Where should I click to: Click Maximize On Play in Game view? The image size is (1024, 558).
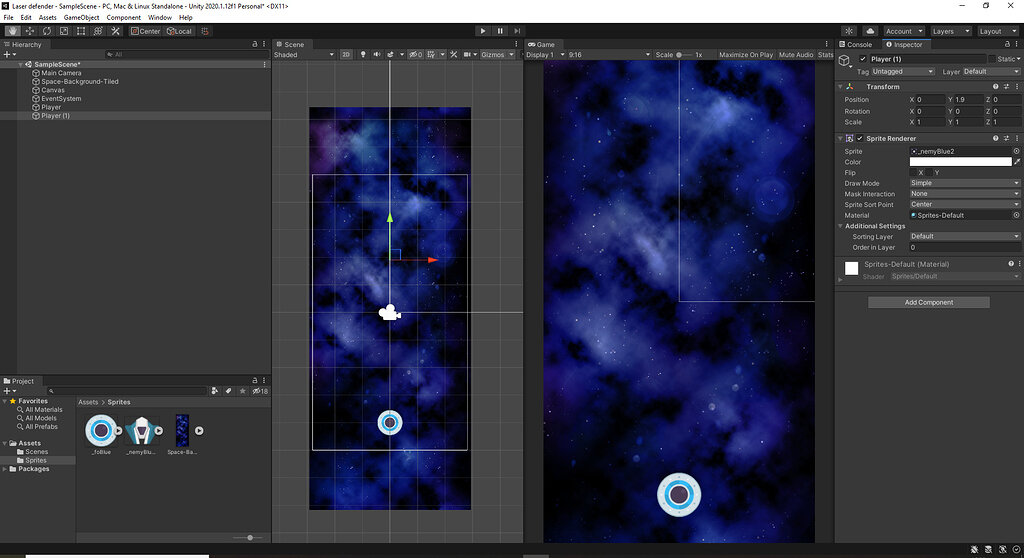click(x=746, y=55)
